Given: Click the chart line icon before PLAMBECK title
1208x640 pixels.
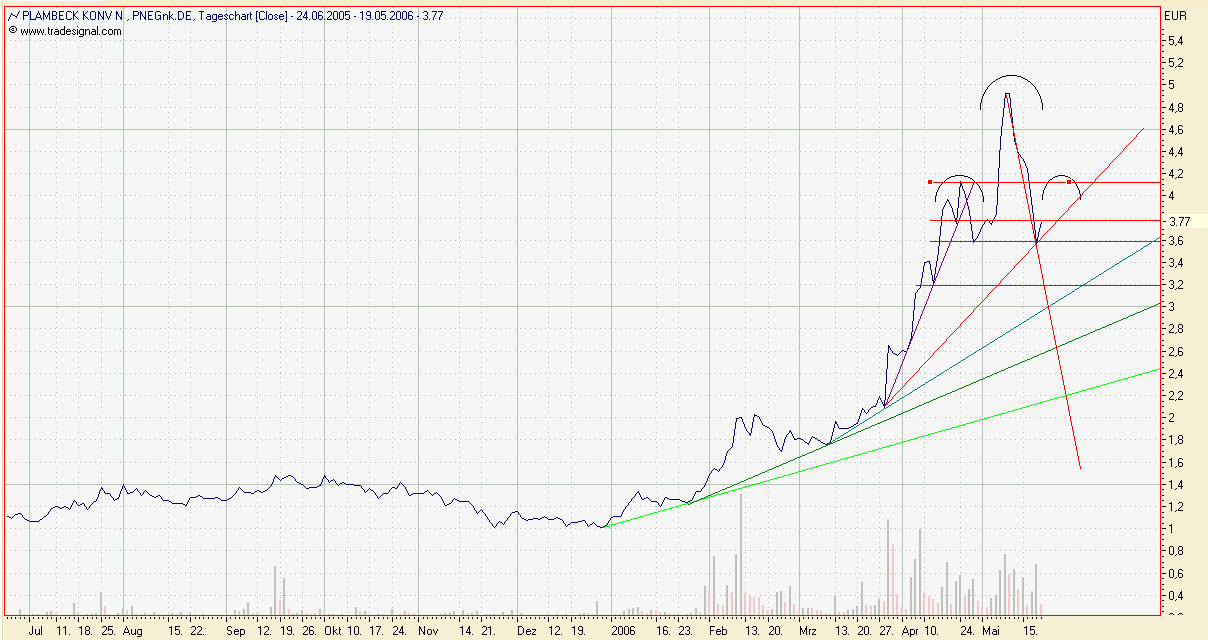Looking at the screenshot, I should (x=12, y=16).
